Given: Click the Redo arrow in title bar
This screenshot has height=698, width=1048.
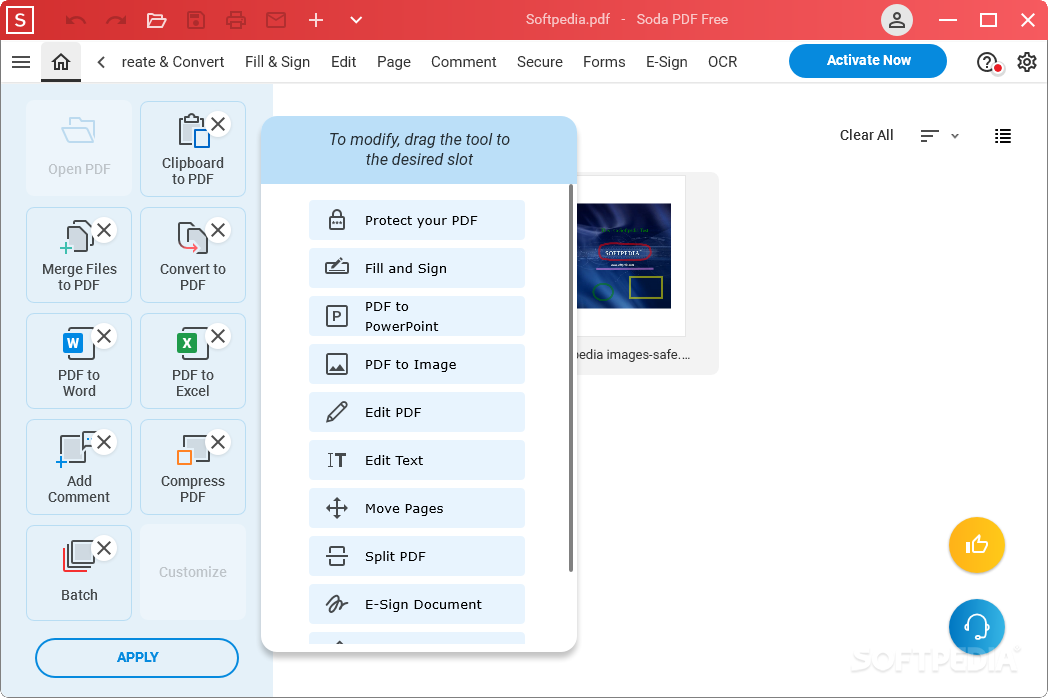Looking at the screenshot, I should [116, 20].
